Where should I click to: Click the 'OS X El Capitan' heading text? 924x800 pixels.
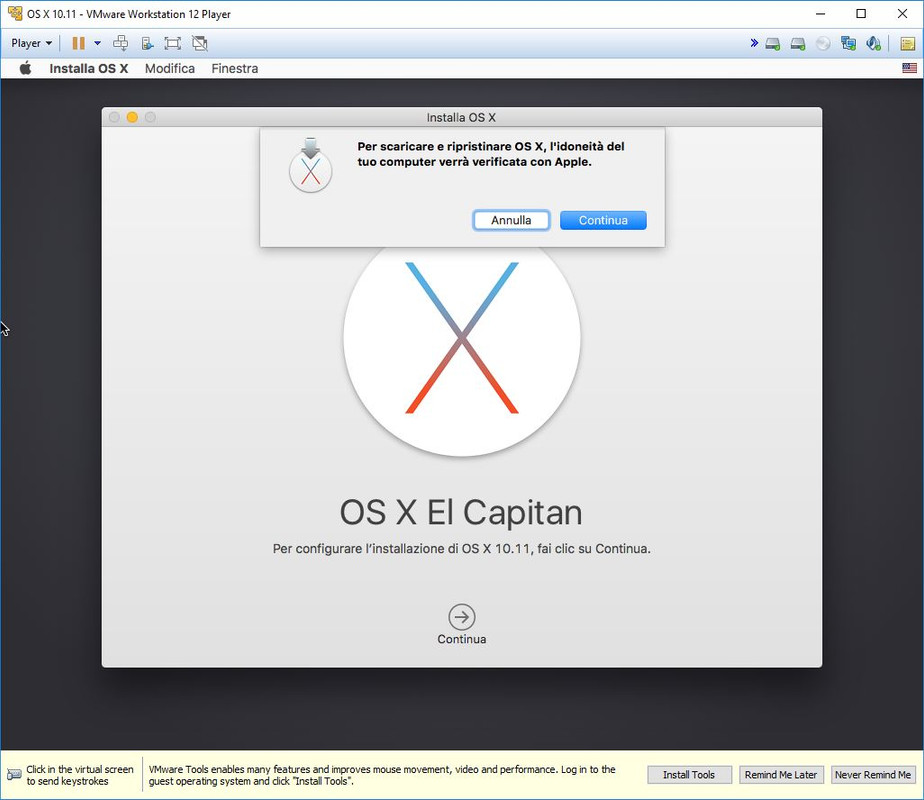coord(461,513)
